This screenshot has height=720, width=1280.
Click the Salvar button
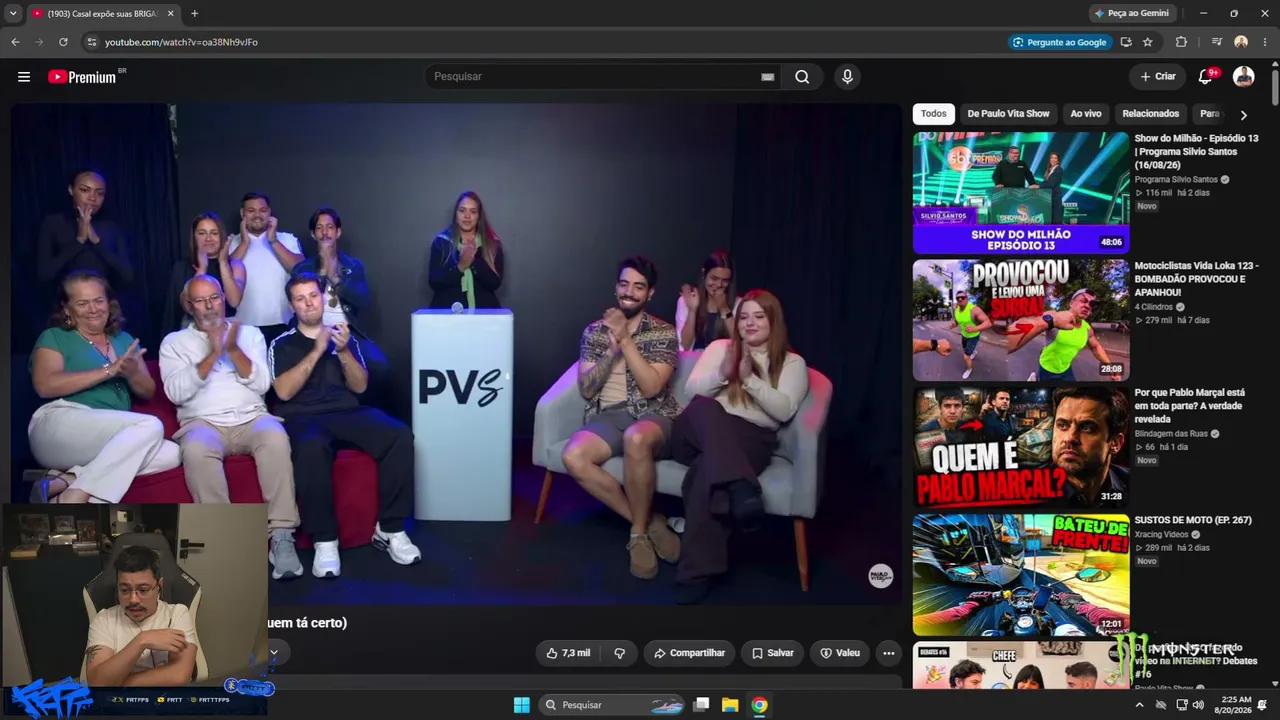coord(772,653)
